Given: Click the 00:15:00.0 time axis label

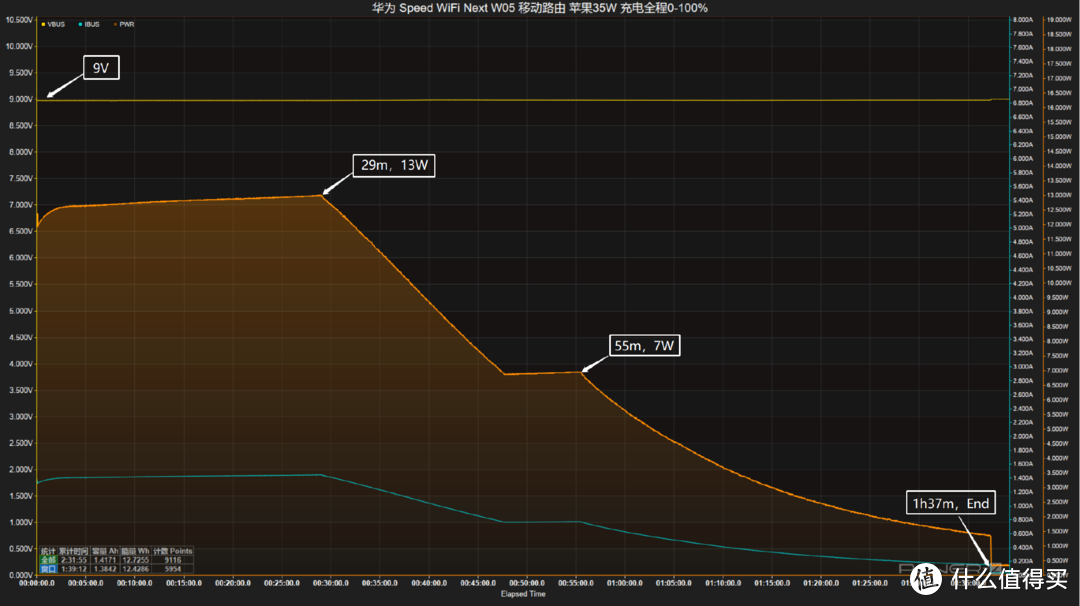Looking at the screenshot, I should (184, 583).
